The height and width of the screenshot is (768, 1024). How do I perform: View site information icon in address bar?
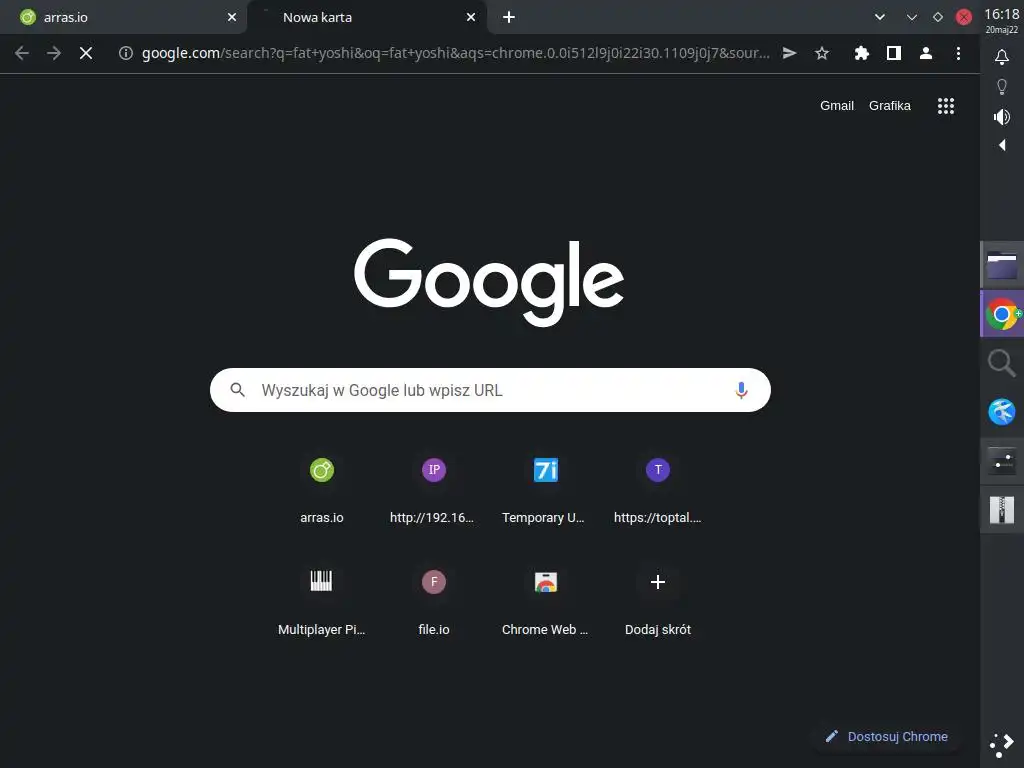125,53
